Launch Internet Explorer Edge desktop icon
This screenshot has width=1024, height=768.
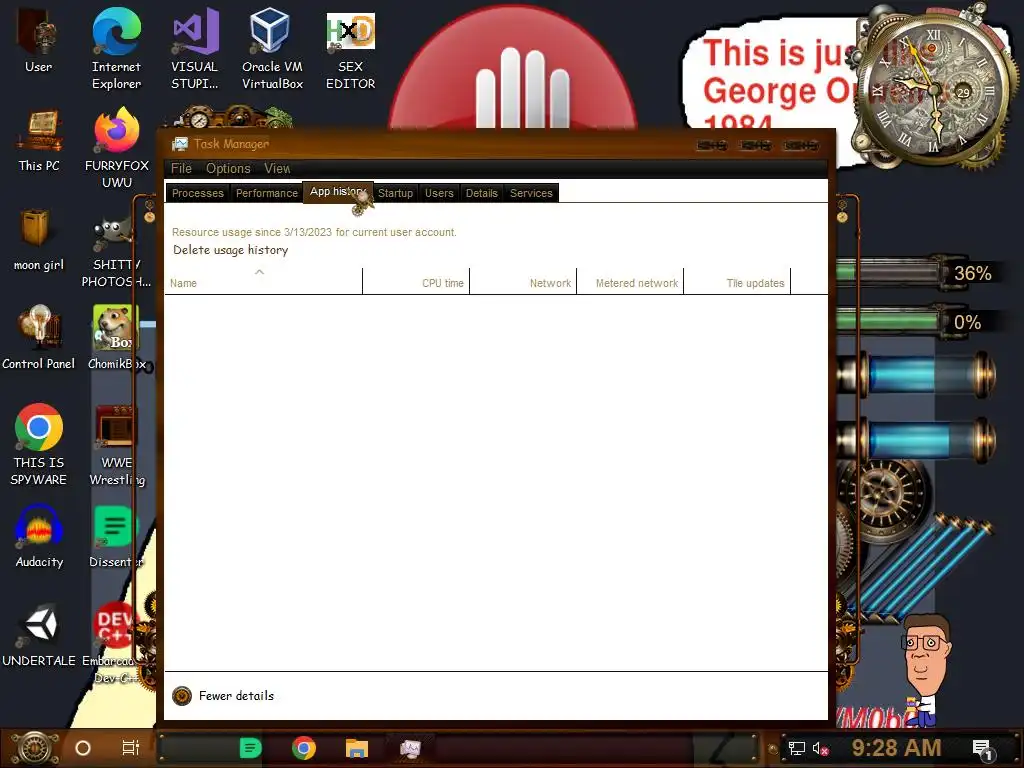(116, 50)
